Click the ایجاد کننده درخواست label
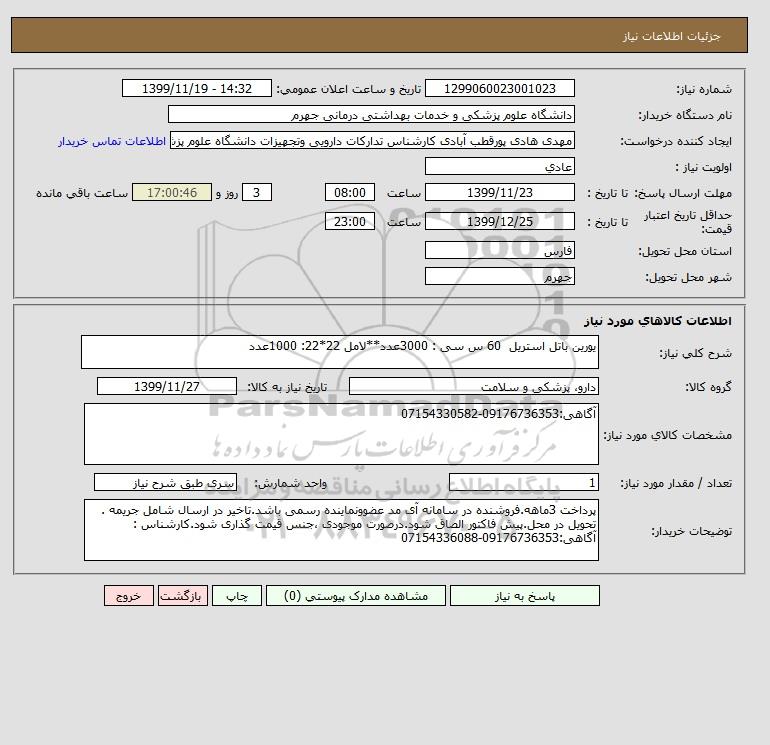The image size is (770, 745). coord(676,141)
